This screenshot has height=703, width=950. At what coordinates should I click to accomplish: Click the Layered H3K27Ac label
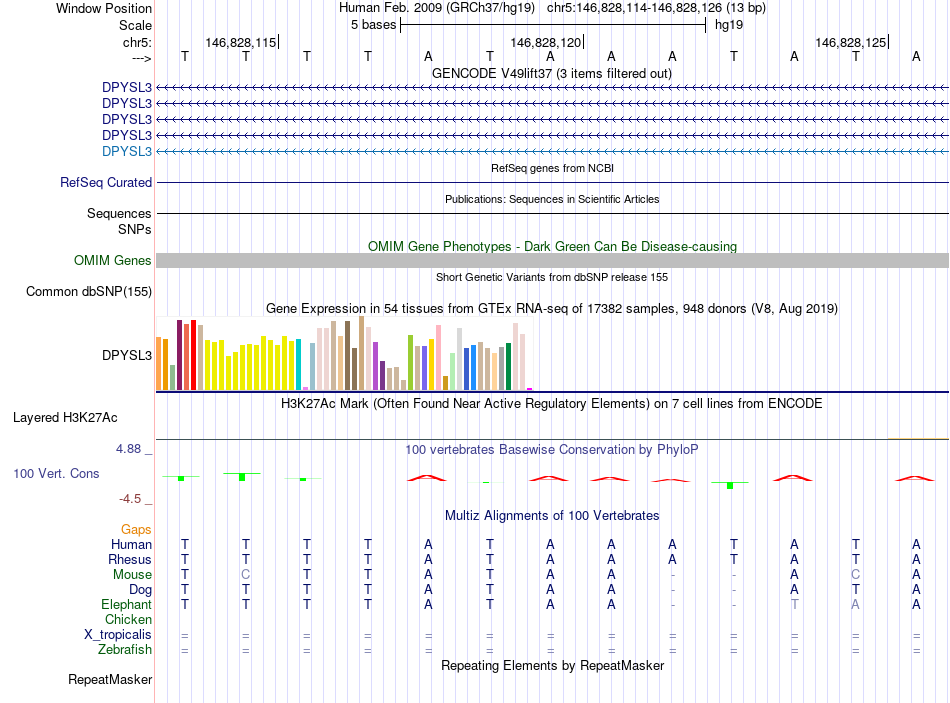coord(65,418)
